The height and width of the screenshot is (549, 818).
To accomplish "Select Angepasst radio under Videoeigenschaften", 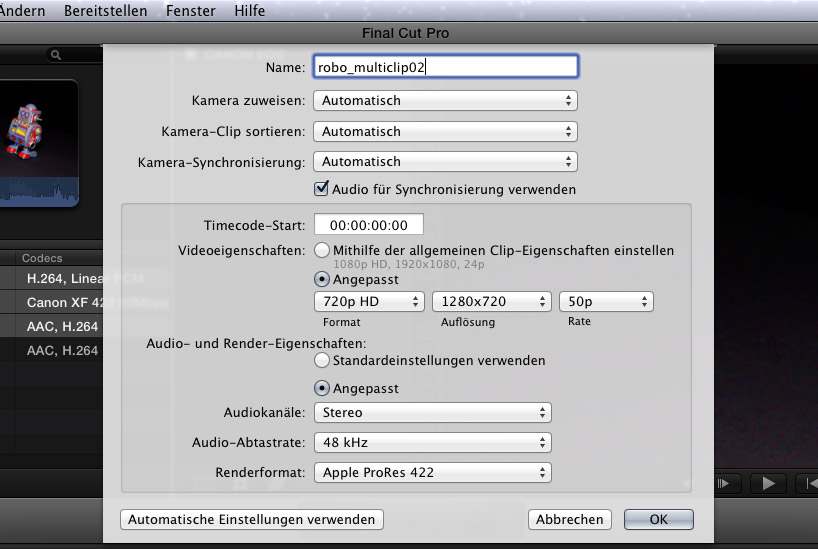I will point(322,280).
